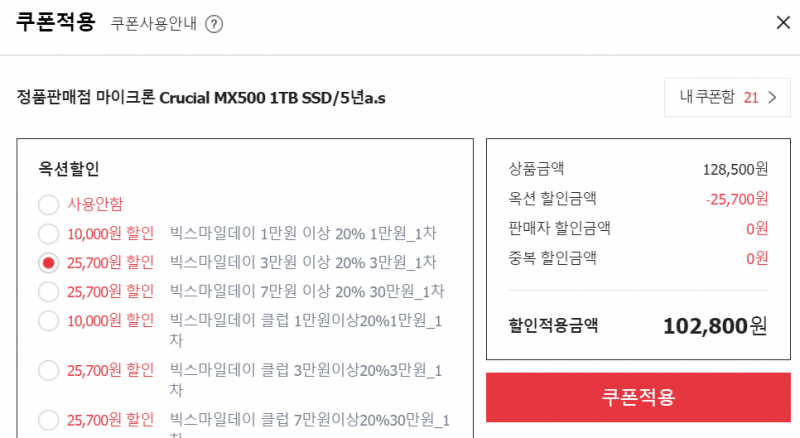Click the 옵션할인 section heading
Screen dimensions: 800x438
coord(69,168)
